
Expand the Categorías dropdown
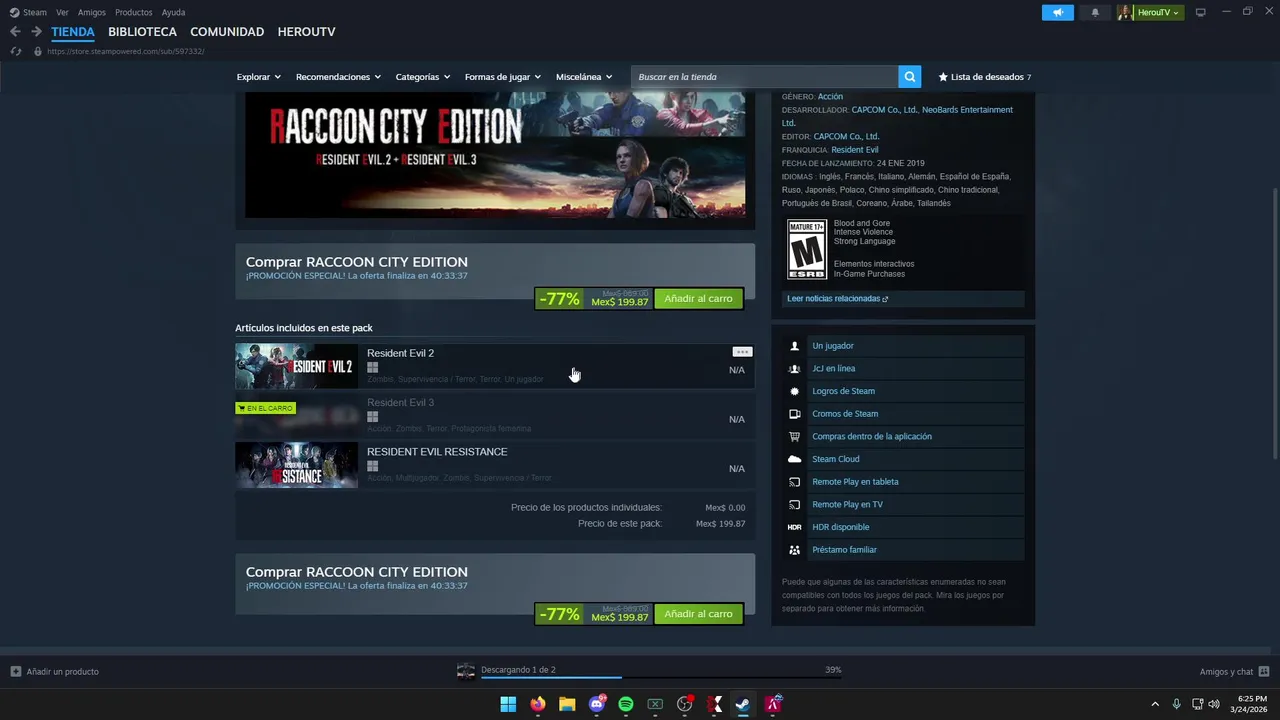point(423,77)
